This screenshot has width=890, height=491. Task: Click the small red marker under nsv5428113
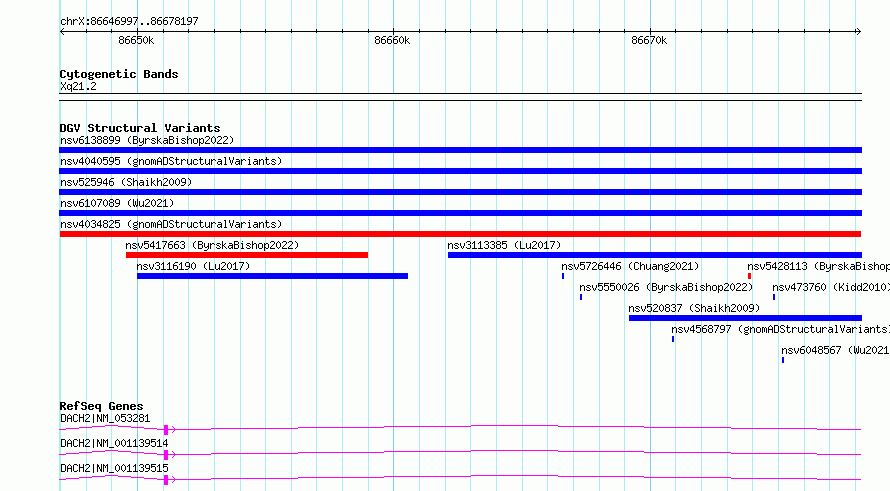coord(749,276)
